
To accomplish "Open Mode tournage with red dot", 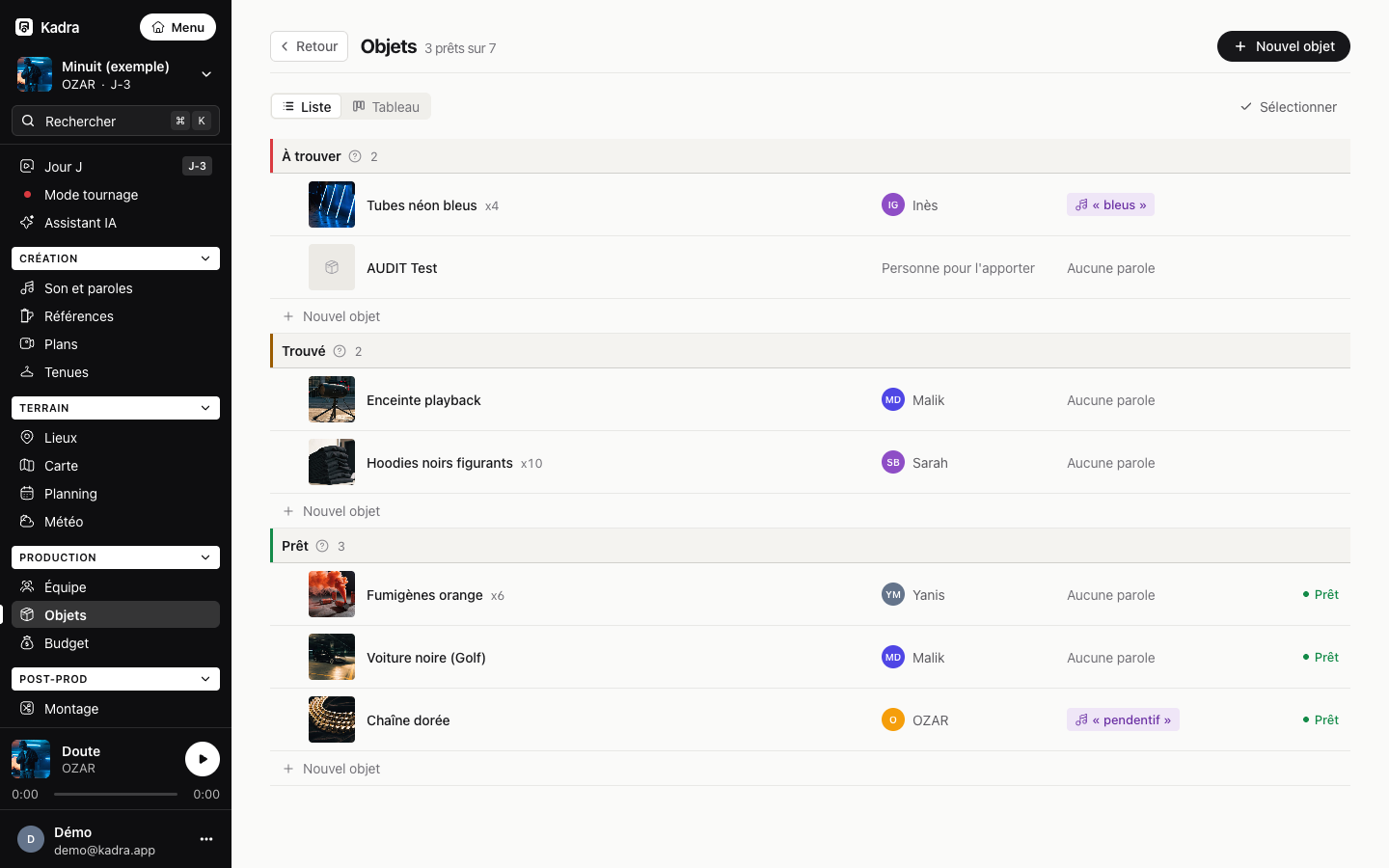I will [x=116, y=195].
